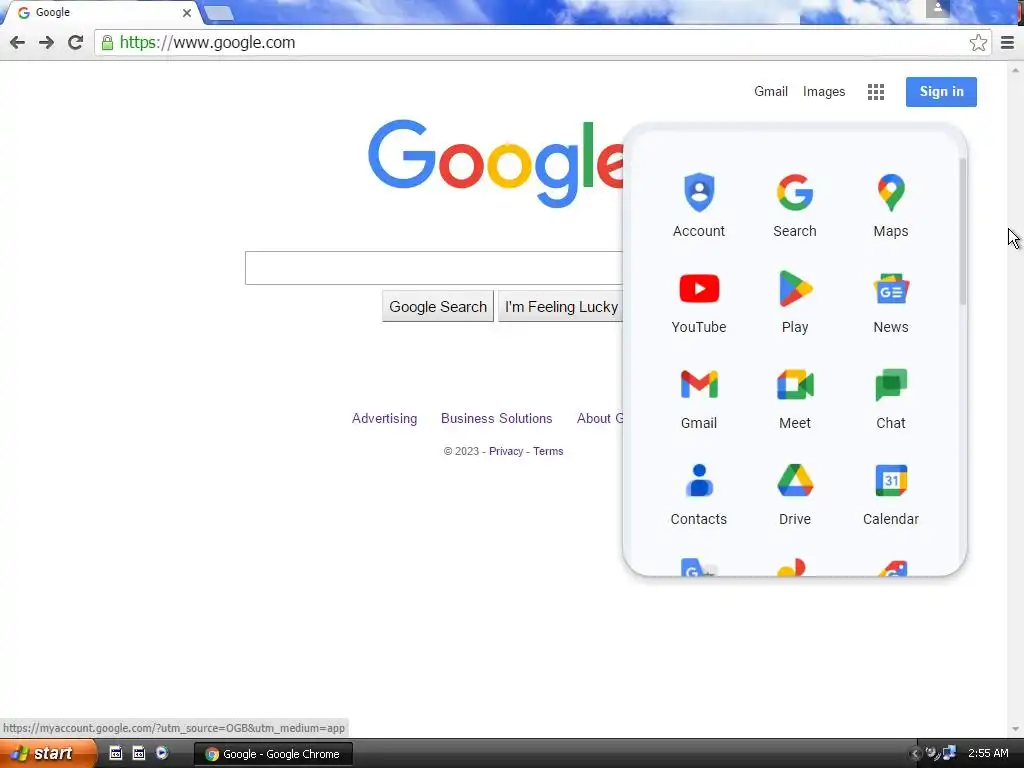This screenshot has height=768, width=1024.
Task: Click the Gmail link in header
Action: click(771, 91)
